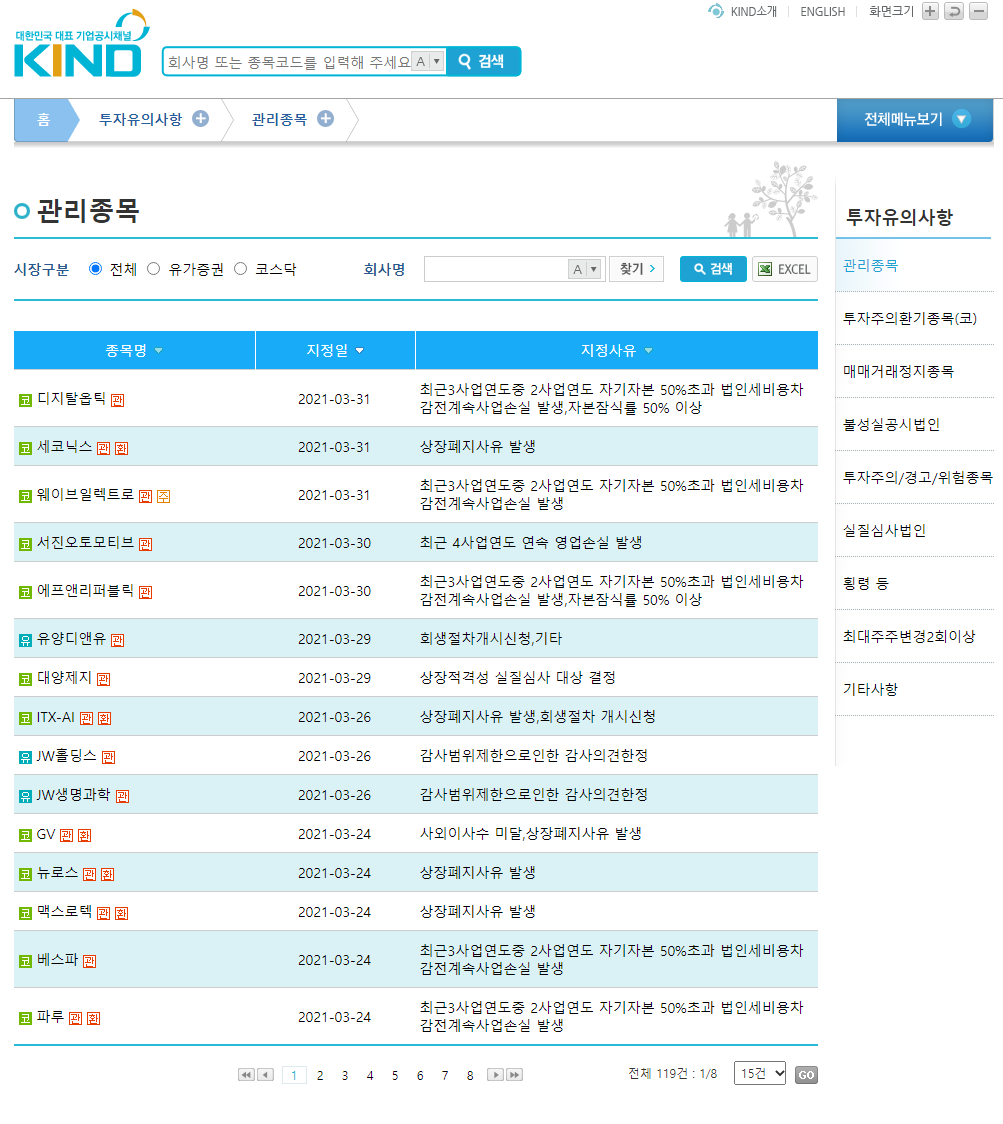
Task: Click the 환 badge next to 파루
Action: (94, 1019)
